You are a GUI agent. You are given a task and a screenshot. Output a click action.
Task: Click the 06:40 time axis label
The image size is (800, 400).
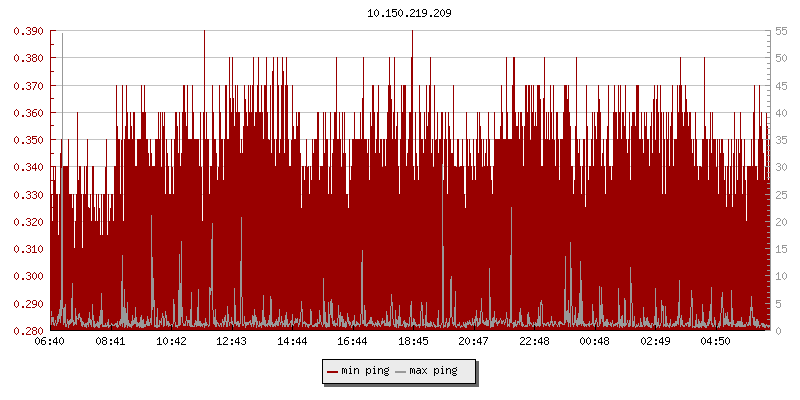pyautogui.click(x=50, y=342)
